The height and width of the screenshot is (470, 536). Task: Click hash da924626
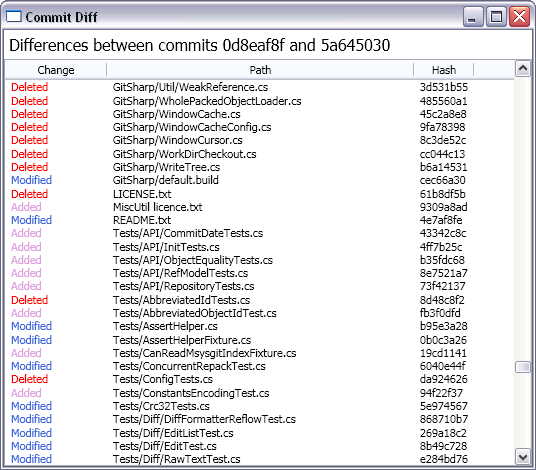pyautogui.click(x=443, y=379)
